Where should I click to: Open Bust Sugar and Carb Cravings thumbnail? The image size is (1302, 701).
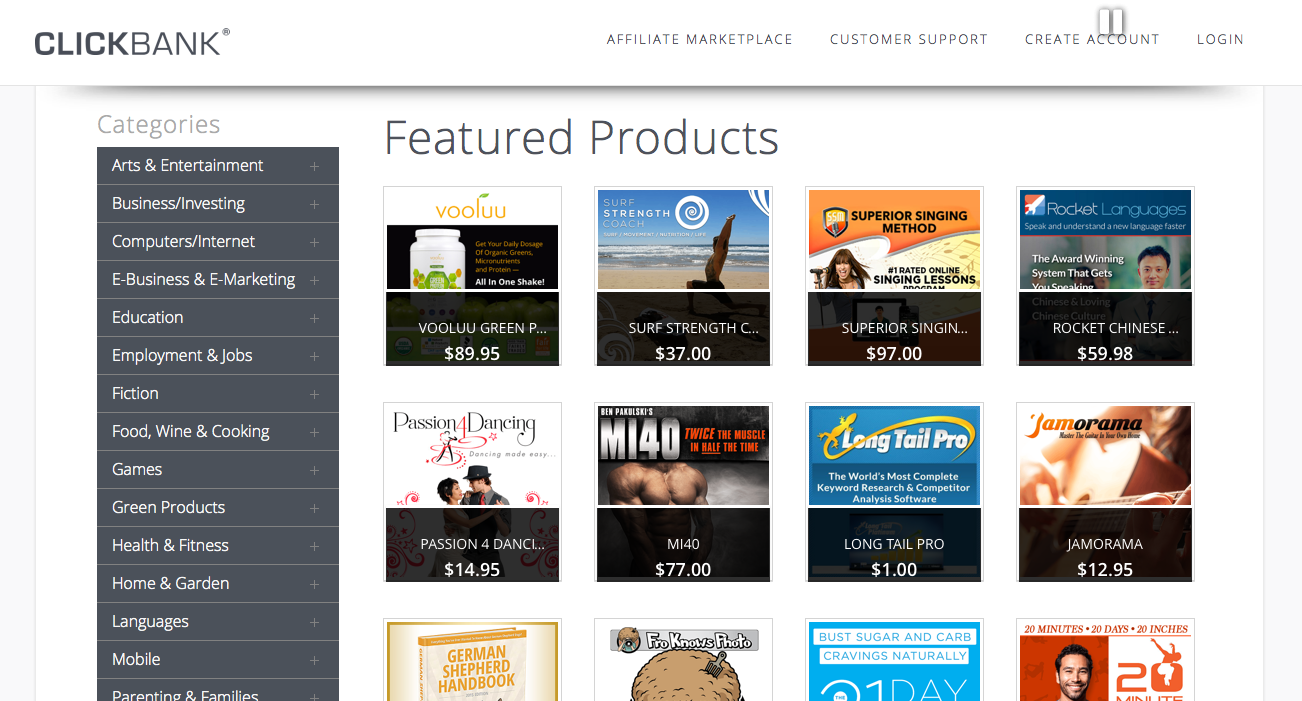click(x=894, y=661)
